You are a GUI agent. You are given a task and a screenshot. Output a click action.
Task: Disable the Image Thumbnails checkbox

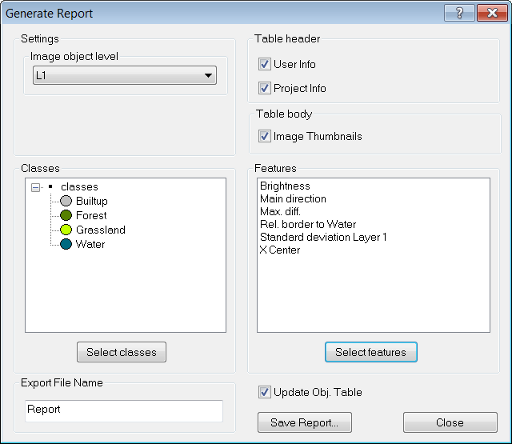pyautogui.click(x=264, y=136)
